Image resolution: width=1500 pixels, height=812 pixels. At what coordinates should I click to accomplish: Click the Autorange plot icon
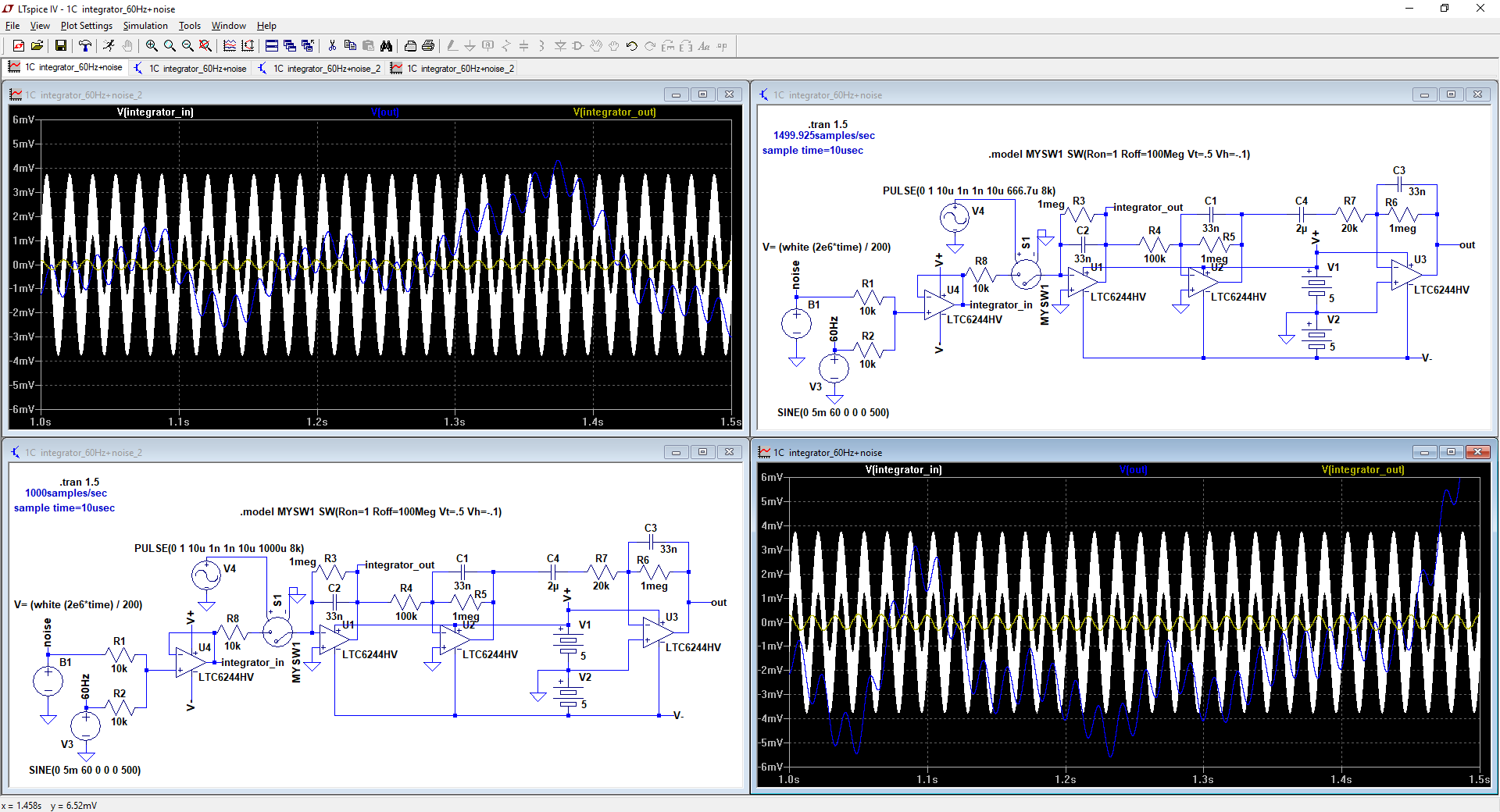point(248,46)
